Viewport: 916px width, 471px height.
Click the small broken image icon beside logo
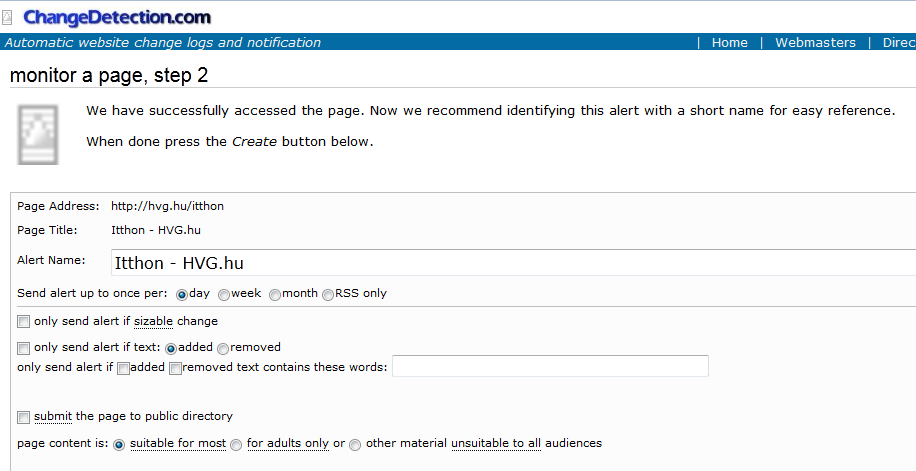point(6,18)
